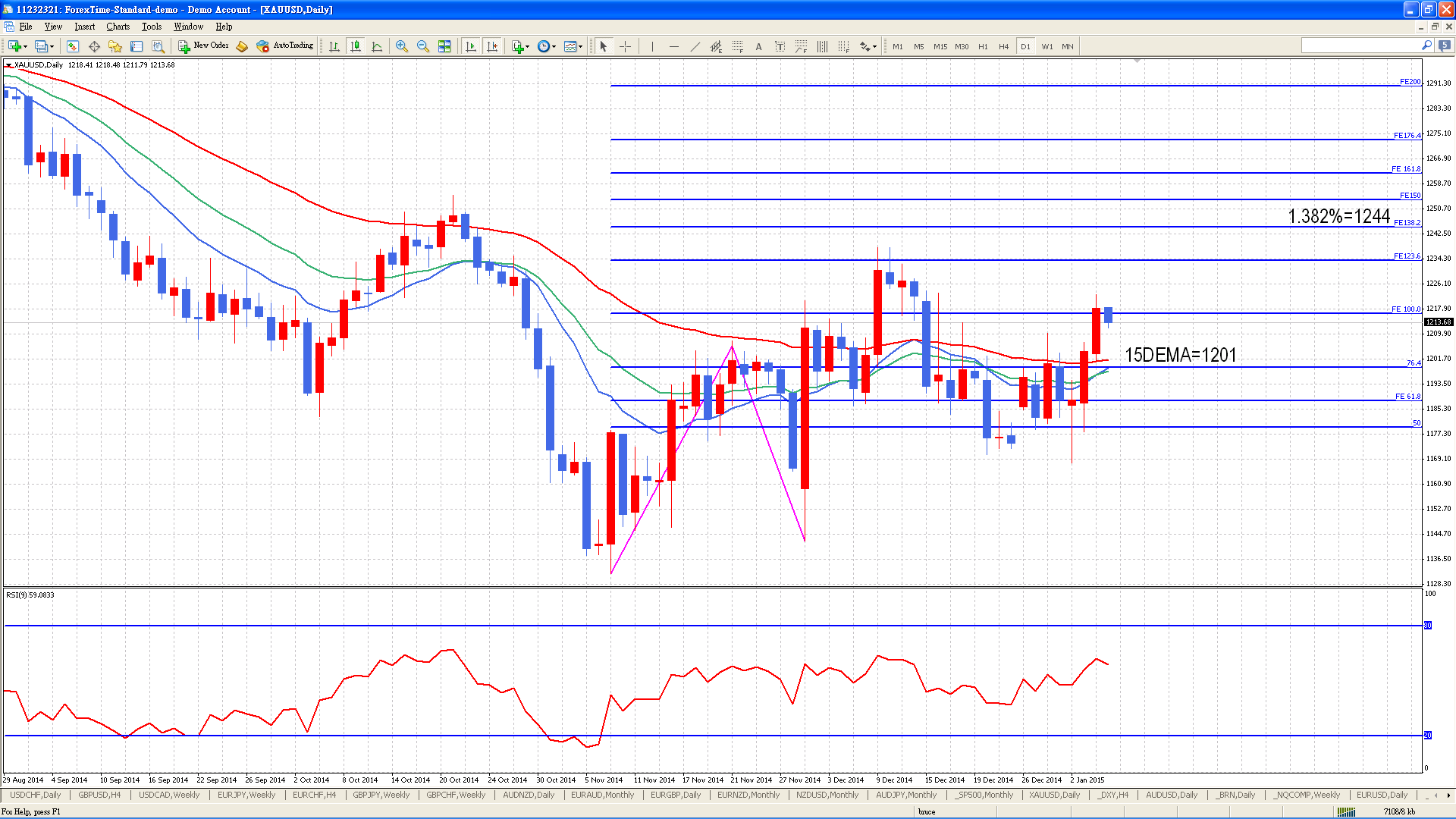Select the equidistant channel tool

coord(716,46)
